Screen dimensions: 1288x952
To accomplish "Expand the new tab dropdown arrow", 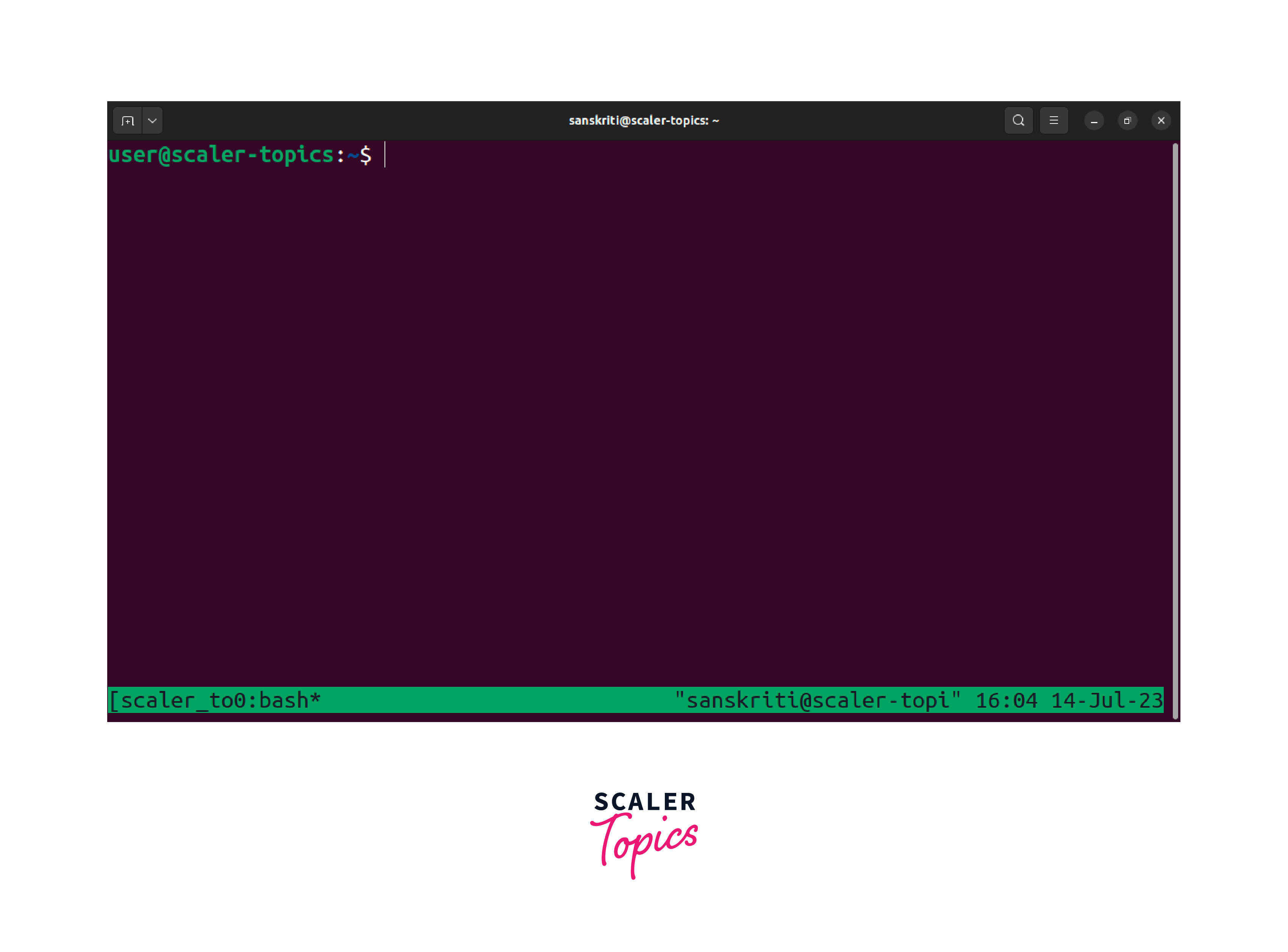I will (152, 120).
